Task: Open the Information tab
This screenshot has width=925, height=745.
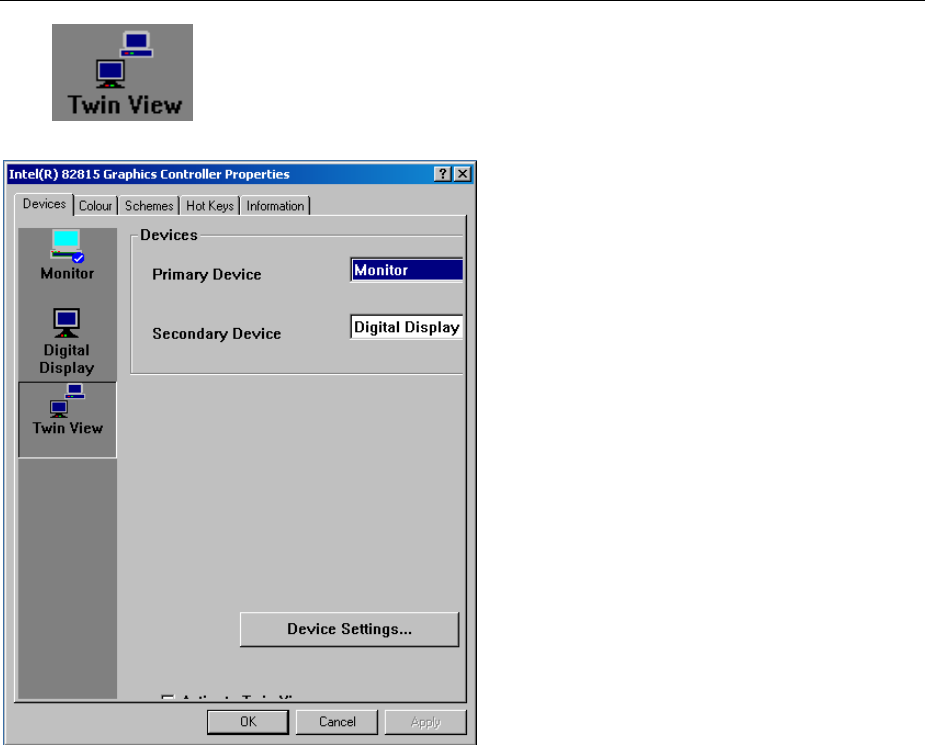Action: click(x=275, y=206)
